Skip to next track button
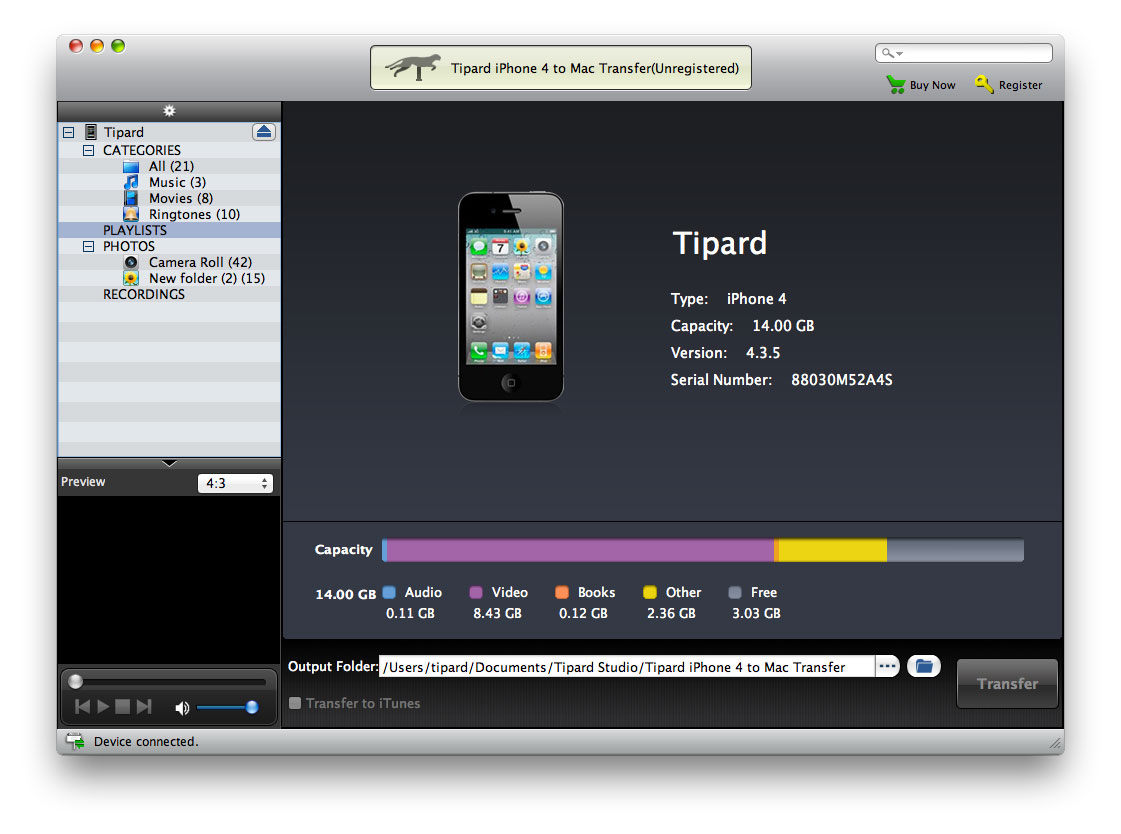1121x834 pixels. tap(144, 707)
